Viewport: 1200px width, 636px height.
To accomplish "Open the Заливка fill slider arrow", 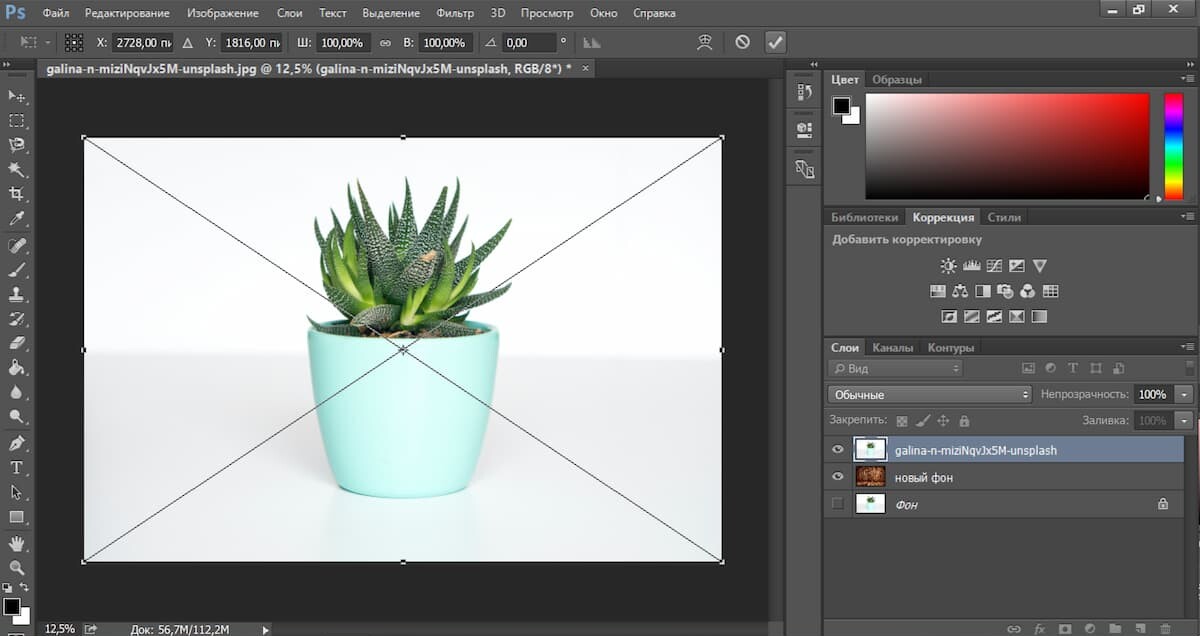I will point(1185,421).
